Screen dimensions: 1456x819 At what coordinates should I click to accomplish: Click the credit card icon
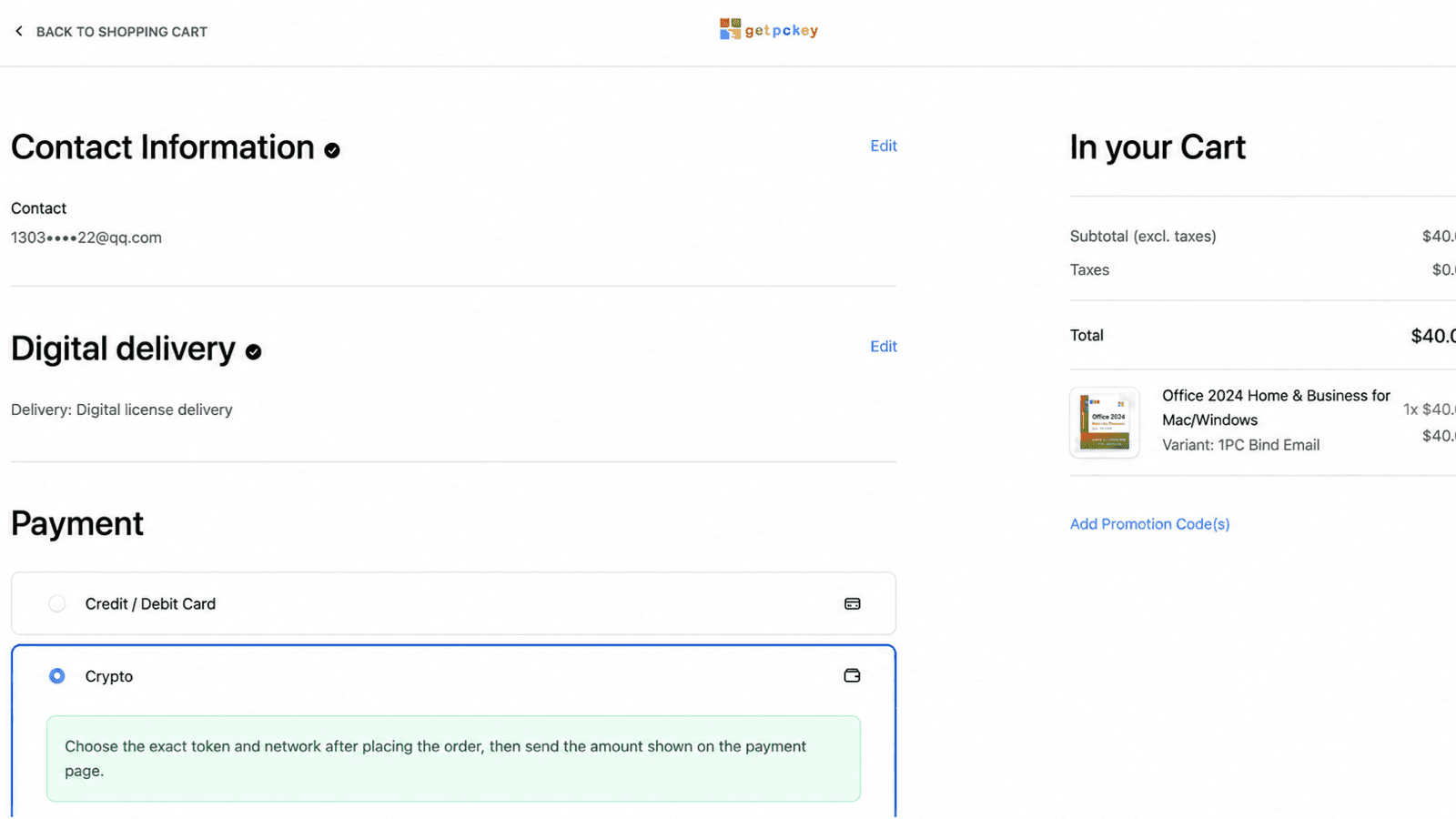(853, 603)
